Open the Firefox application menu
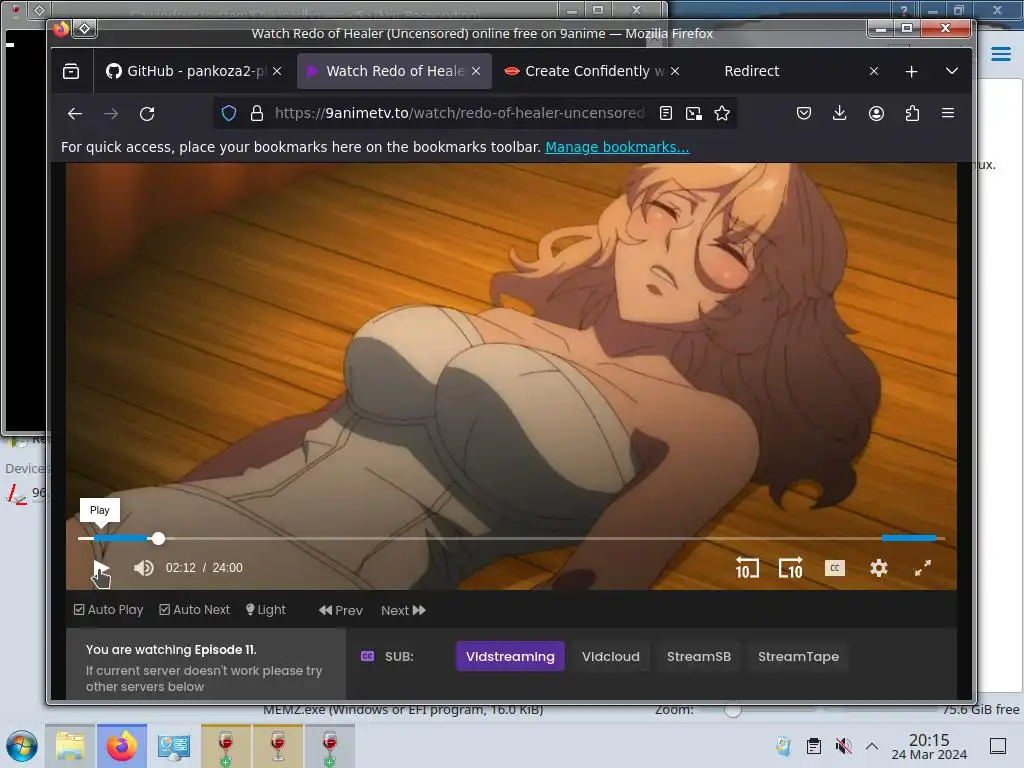 [x=948, y=114]
